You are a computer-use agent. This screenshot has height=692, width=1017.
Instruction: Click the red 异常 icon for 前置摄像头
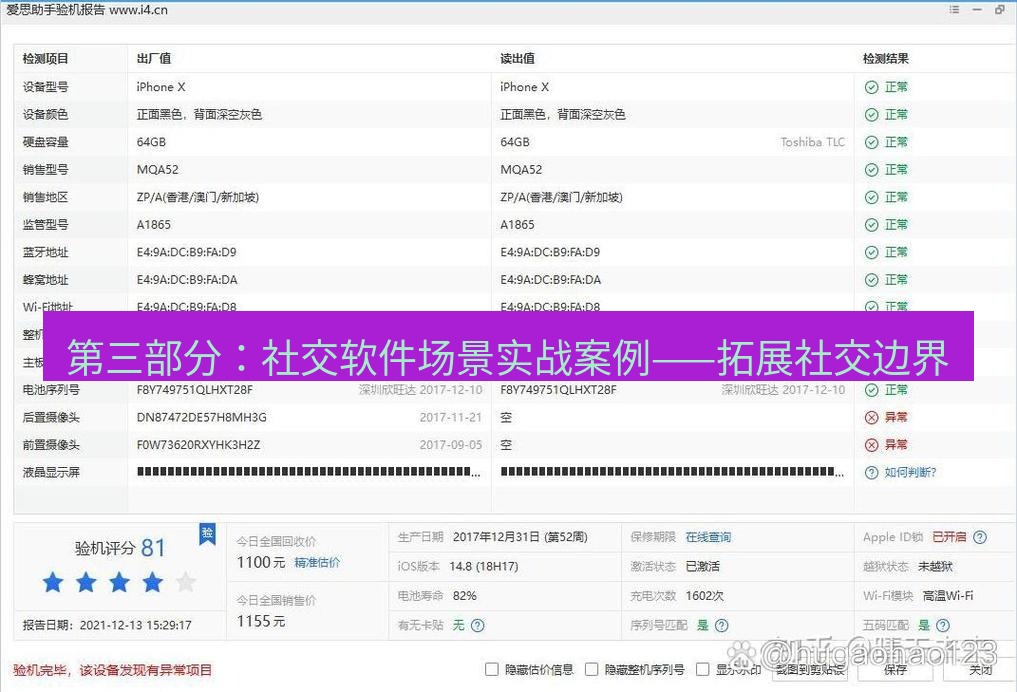click(x=871, y=444)
